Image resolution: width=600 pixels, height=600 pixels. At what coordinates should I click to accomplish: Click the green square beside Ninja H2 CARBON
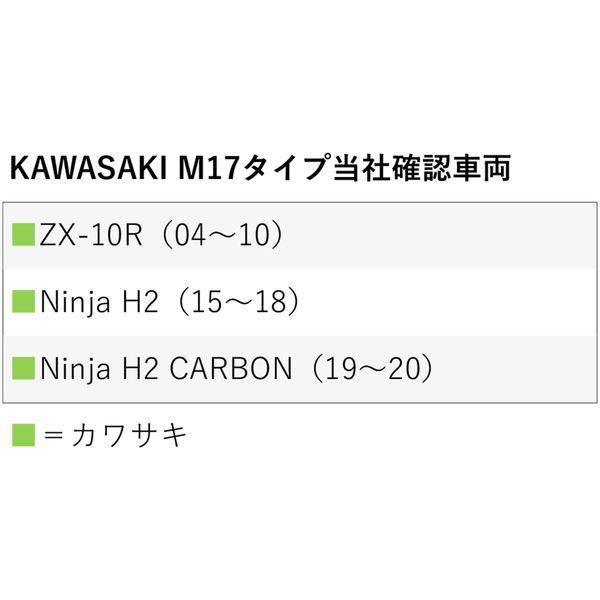[x=24, y=369]
